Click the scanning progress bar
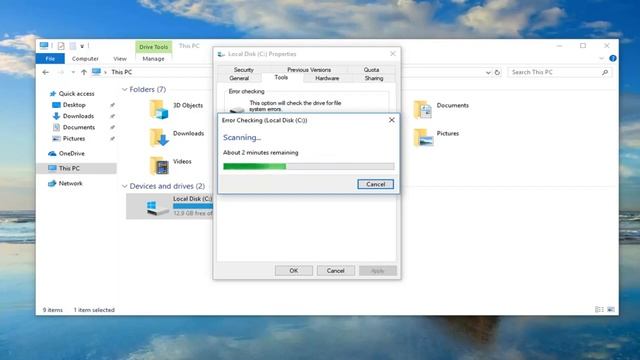Screen dimensions: 640x360 pos(309,166)
